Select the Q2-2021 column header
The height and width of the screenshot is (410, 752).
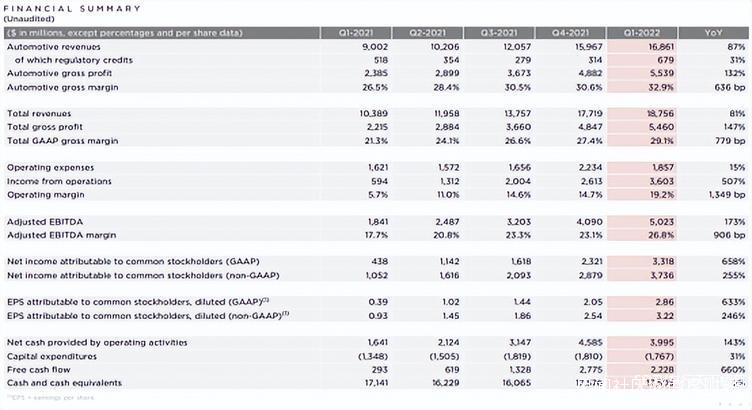[429, 33]
